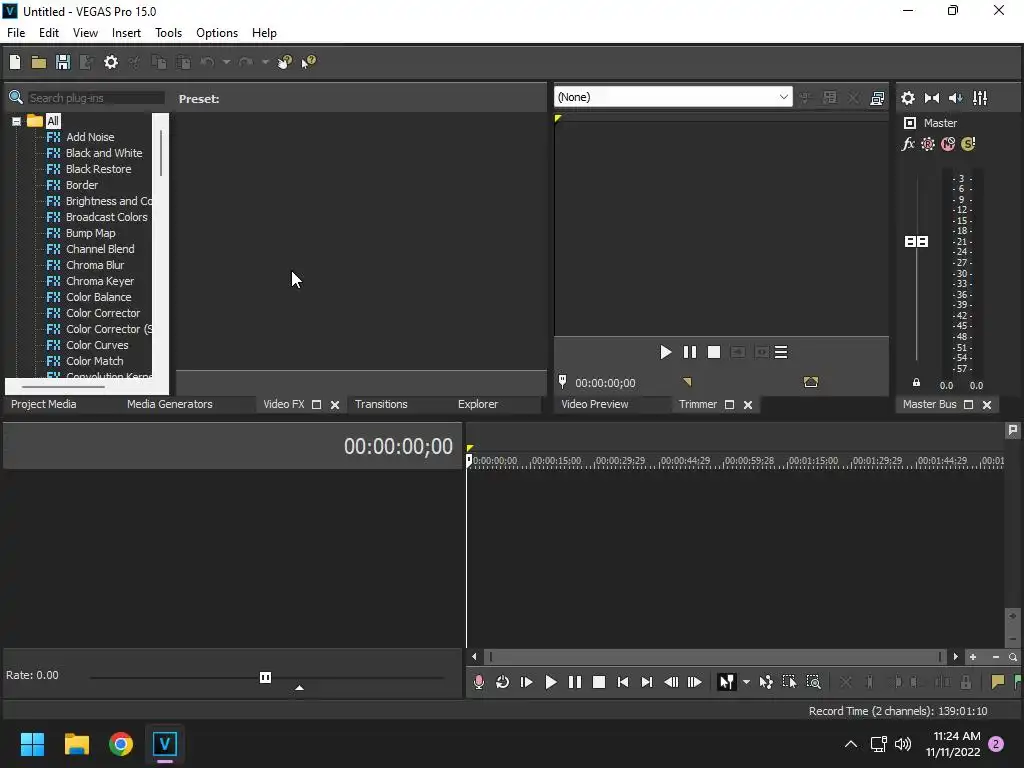Insert a marker with the flag icon
Viewport: 1024px width, 768px height.
coord(997,682)
